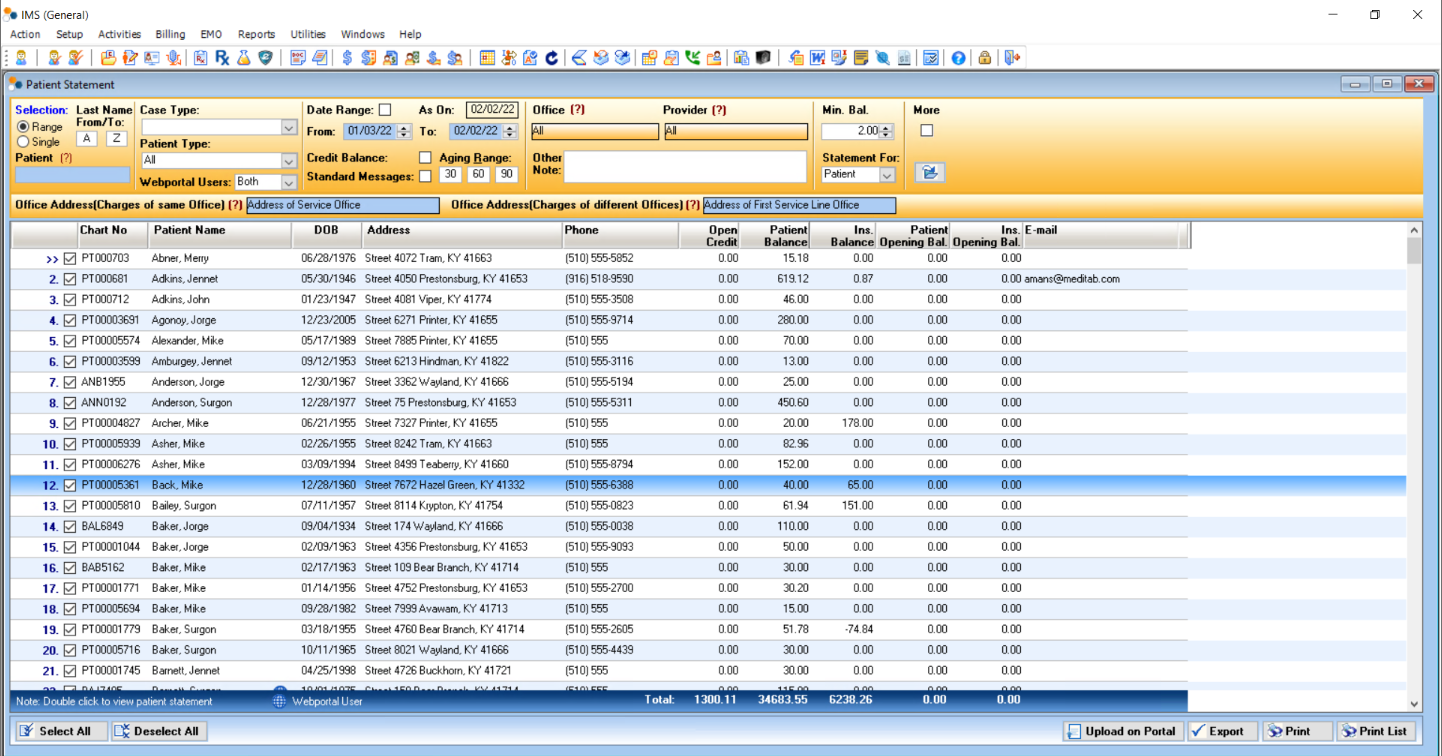
Task: Select the Single selection radio button
Action: tap(23, 142)
